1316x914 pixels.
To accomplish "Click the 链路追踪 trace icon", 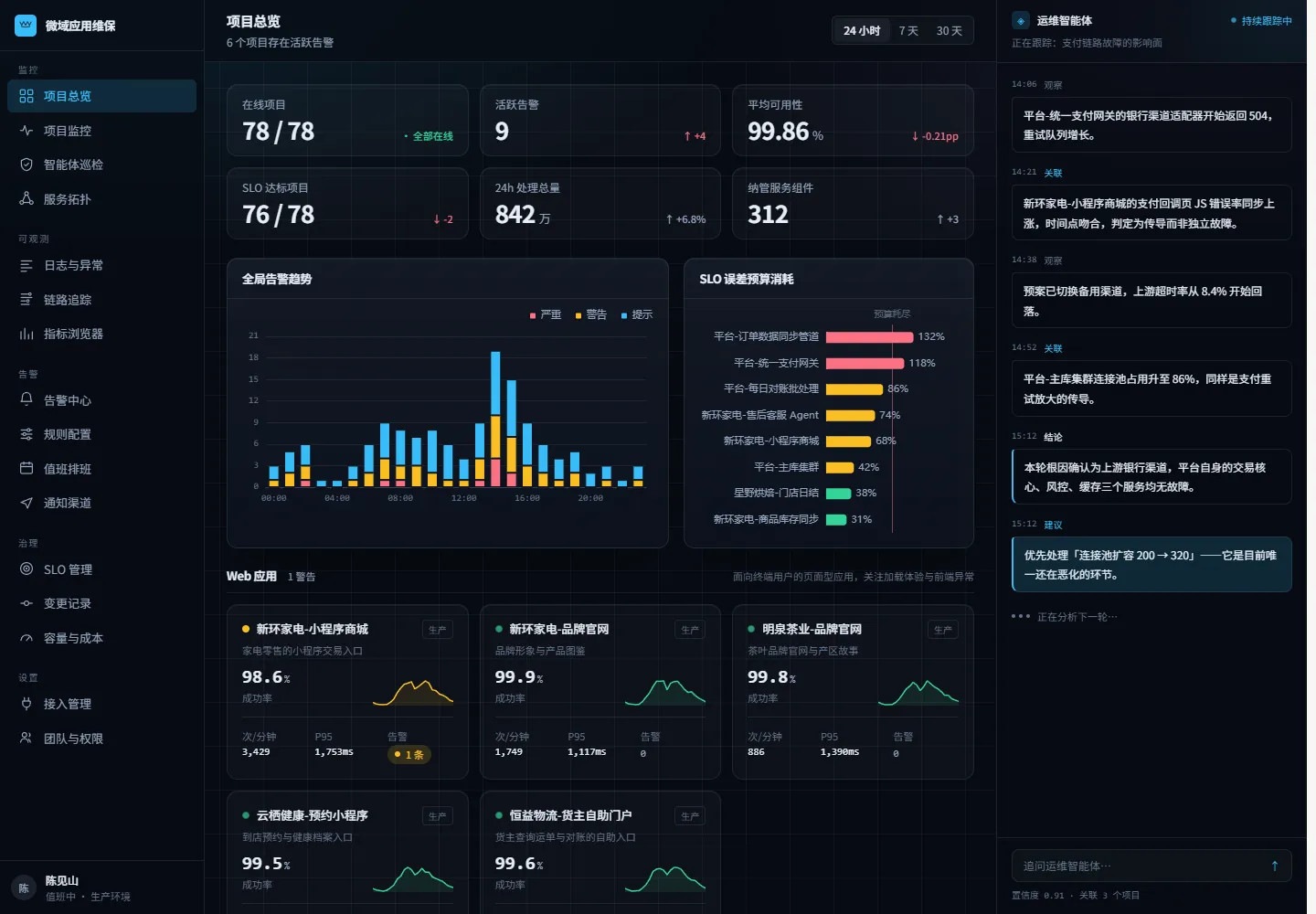I will pyautogui.click(x=27, y=300).
